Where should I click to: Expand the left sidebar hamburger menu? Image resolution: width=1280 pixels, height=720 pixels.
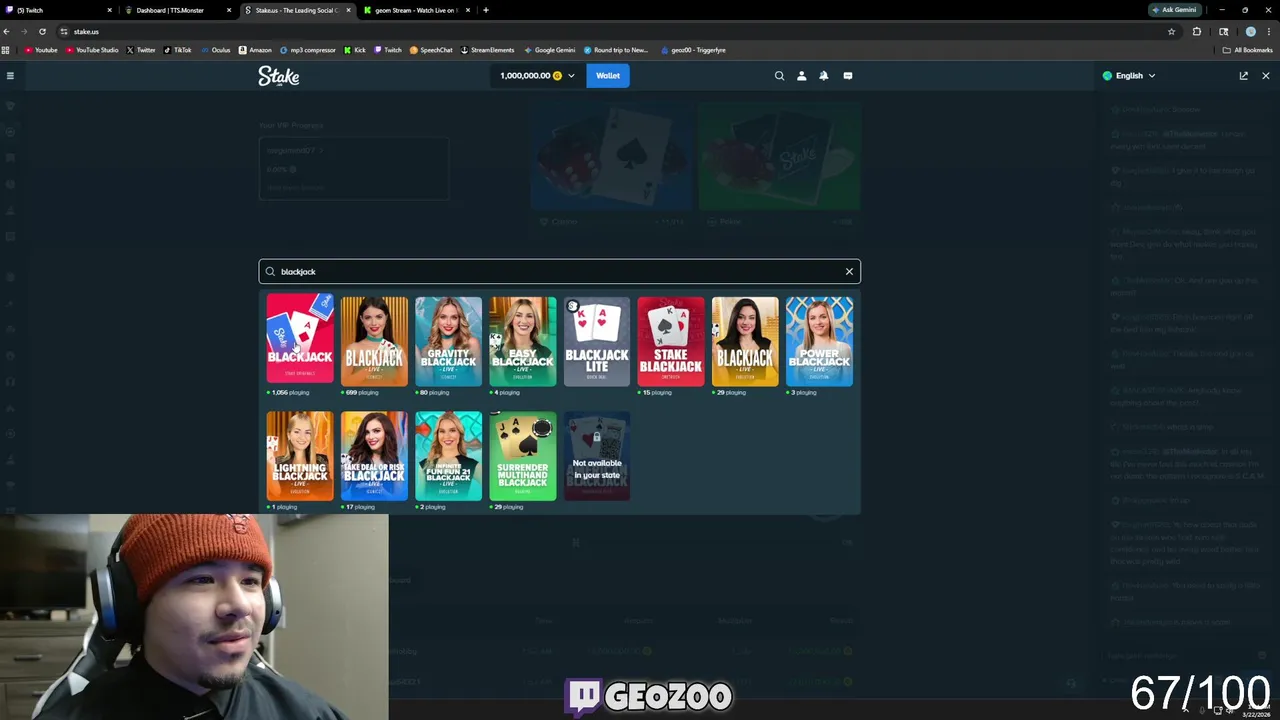point(10,76)
